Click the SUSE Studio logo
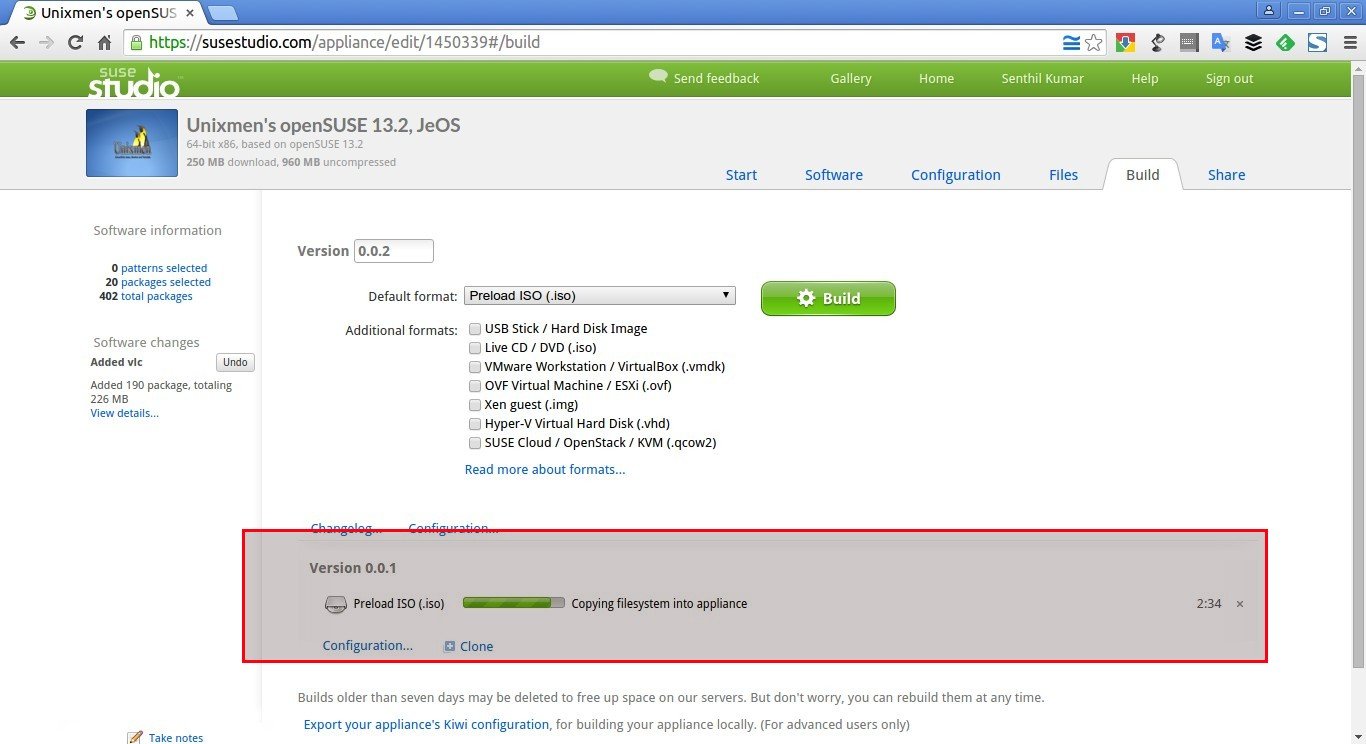The image size is (1366, 744). pyautogui.click(x=134, y=82)
